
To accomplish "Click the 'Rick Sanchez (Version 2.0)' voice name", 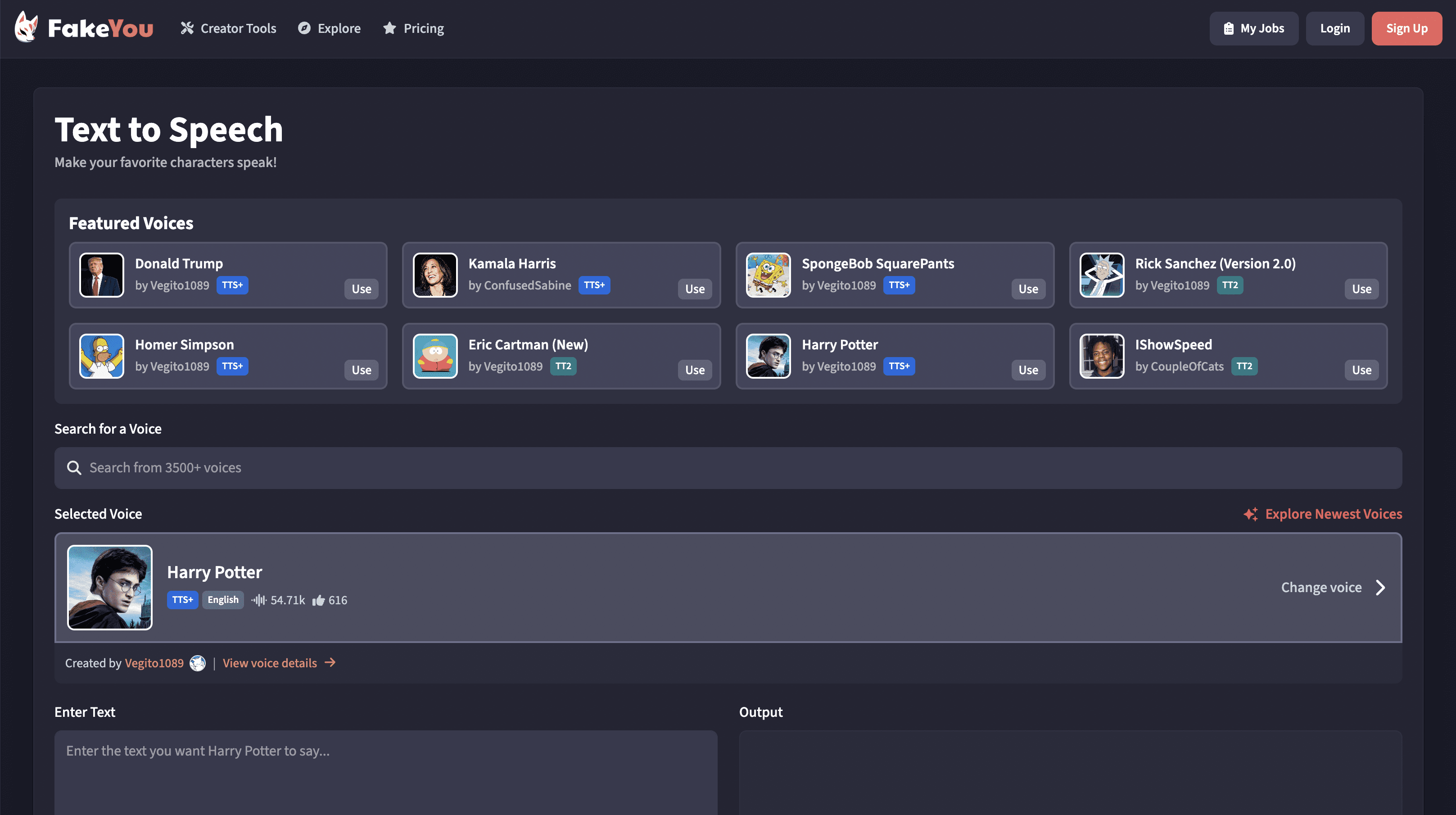I will (x=1215, y=264).
